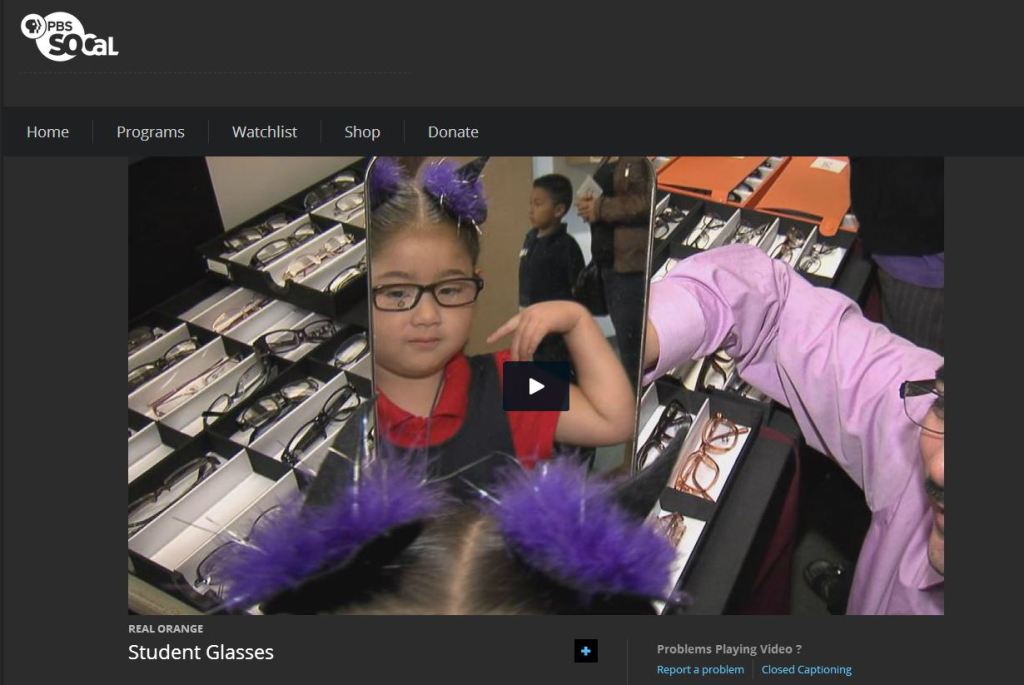Play the Student Glasses video
Screen dimensions: 1024x685
pyautogui.click(x=536, y=386)
